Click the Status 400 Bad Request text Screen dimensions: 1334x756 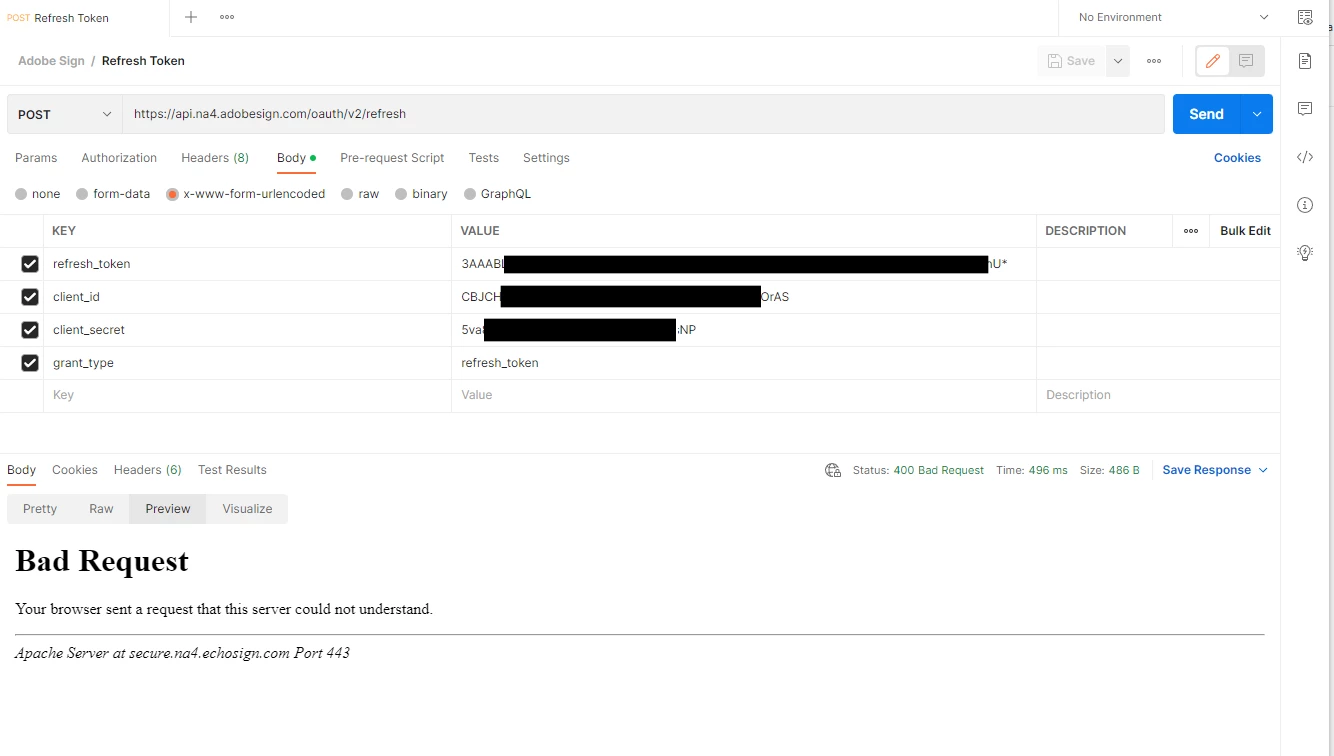pyautogui.click(x=918, y=470)
